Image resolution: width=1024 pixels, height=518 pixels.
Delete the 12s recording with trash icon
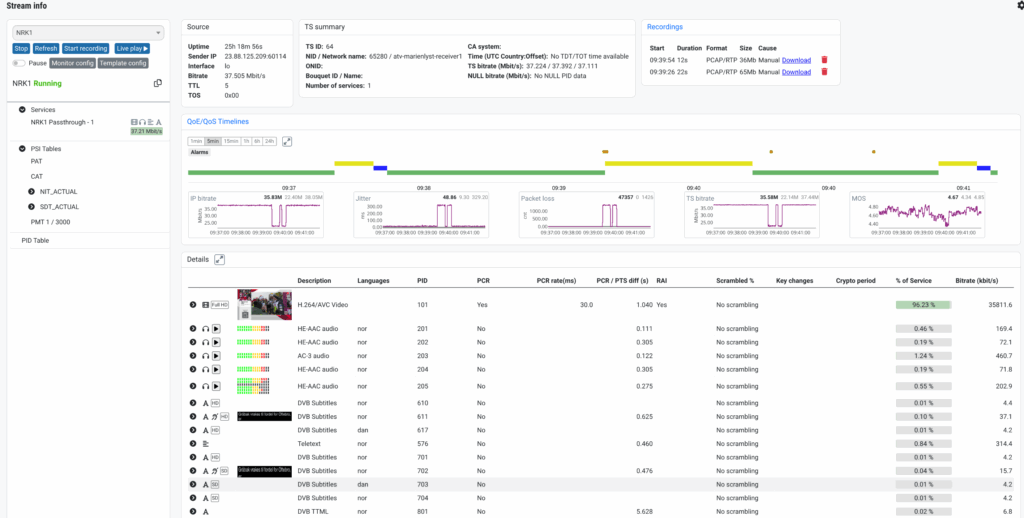(x=825, y=60)
